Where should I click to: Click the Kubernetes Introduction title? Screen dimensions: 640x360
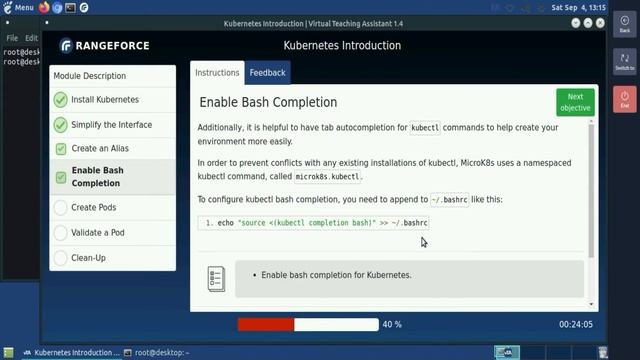[342, 45]
